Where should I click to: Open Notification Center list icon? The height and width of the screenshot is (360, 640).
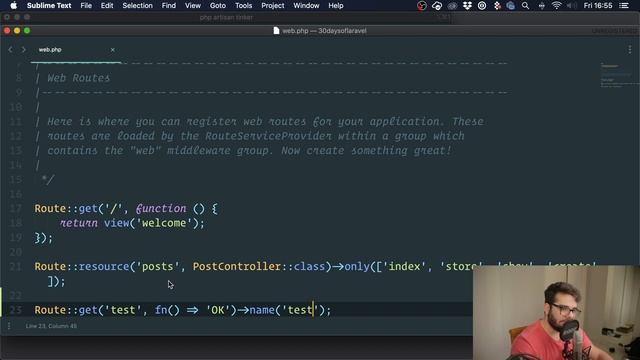coord(624,6)
